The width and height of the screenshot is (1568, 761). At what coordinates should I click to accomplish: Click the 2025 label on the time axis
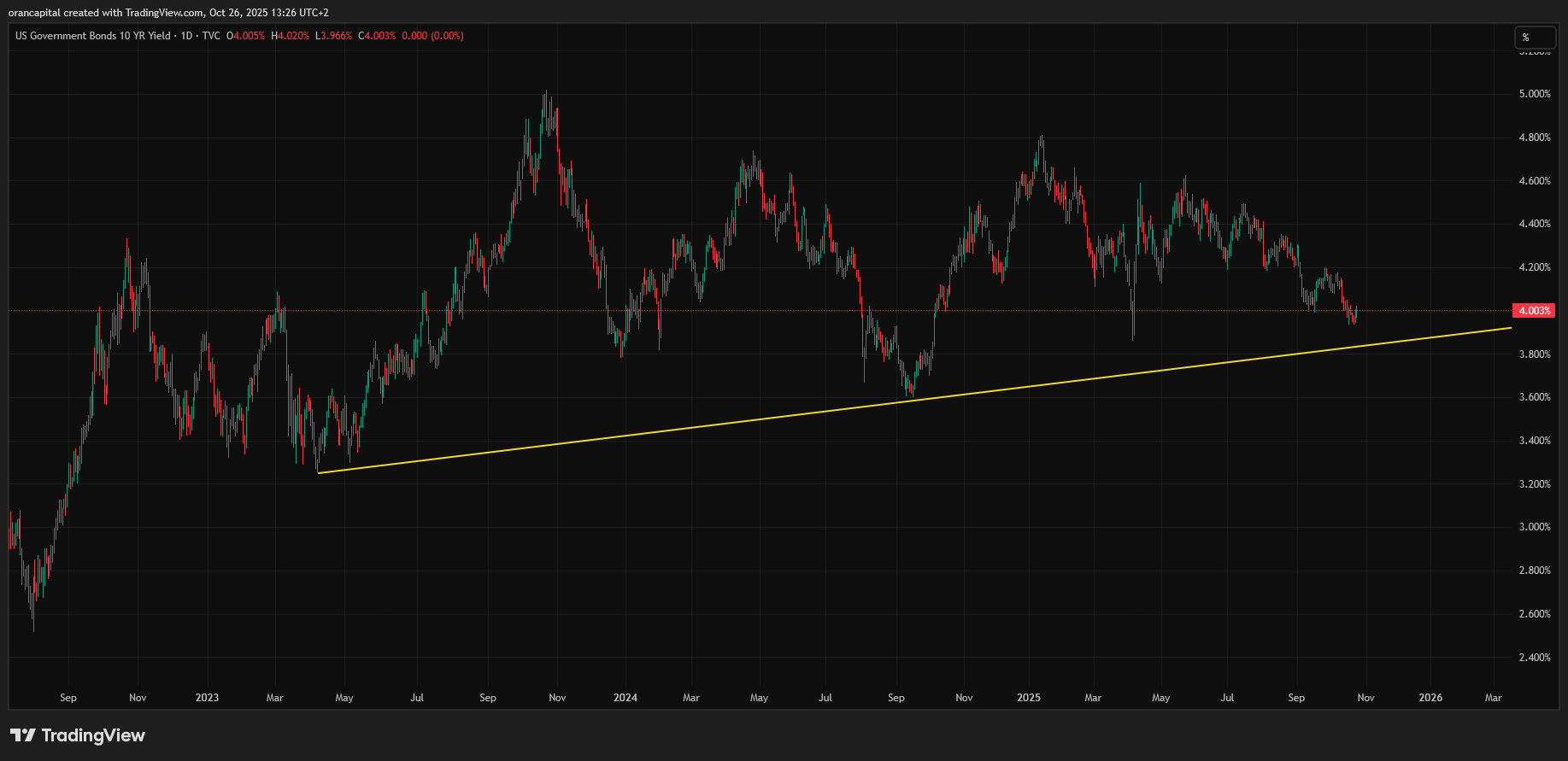click(1029, 698)
